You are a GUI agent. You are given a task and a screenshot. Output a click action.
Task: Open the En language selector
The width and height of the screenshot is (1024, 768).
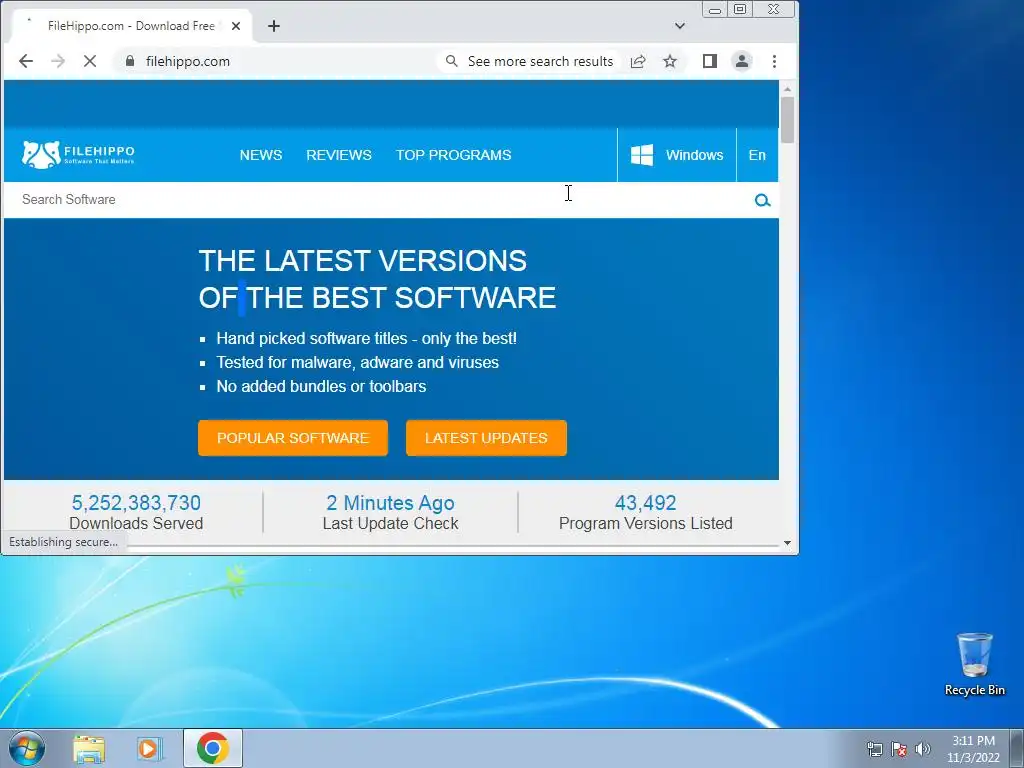757,155
